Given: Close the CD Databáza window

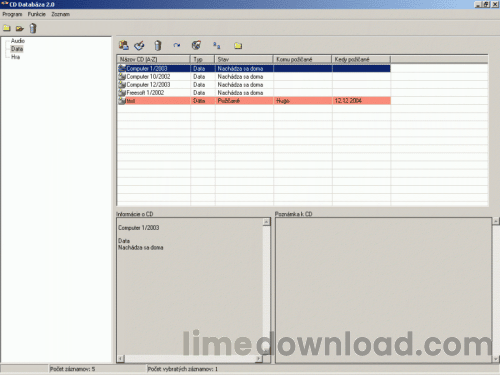Looking at the screenshot, I should 496,4.
